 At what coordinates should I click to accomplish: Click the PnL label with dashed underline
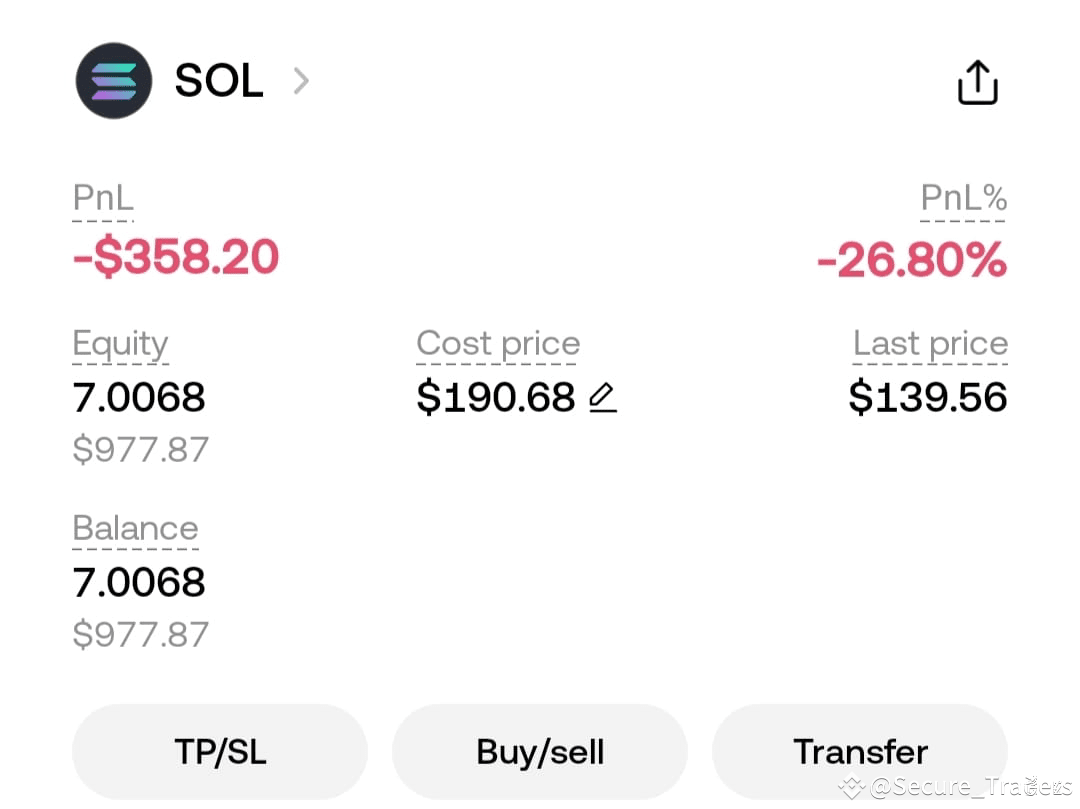pos(102,197)
